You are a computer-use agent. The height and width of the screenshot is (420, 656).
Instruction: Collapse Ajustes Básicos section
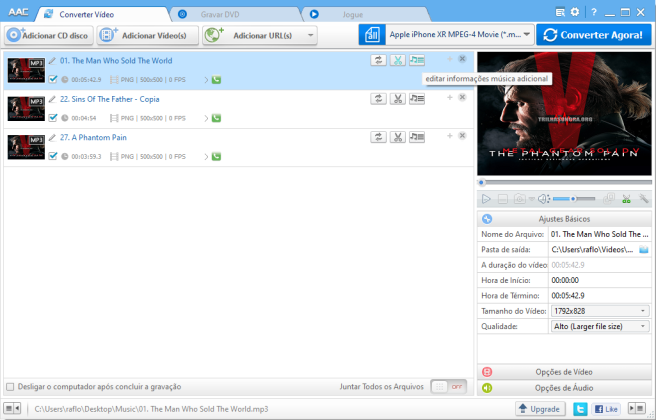tap(564, 219)
